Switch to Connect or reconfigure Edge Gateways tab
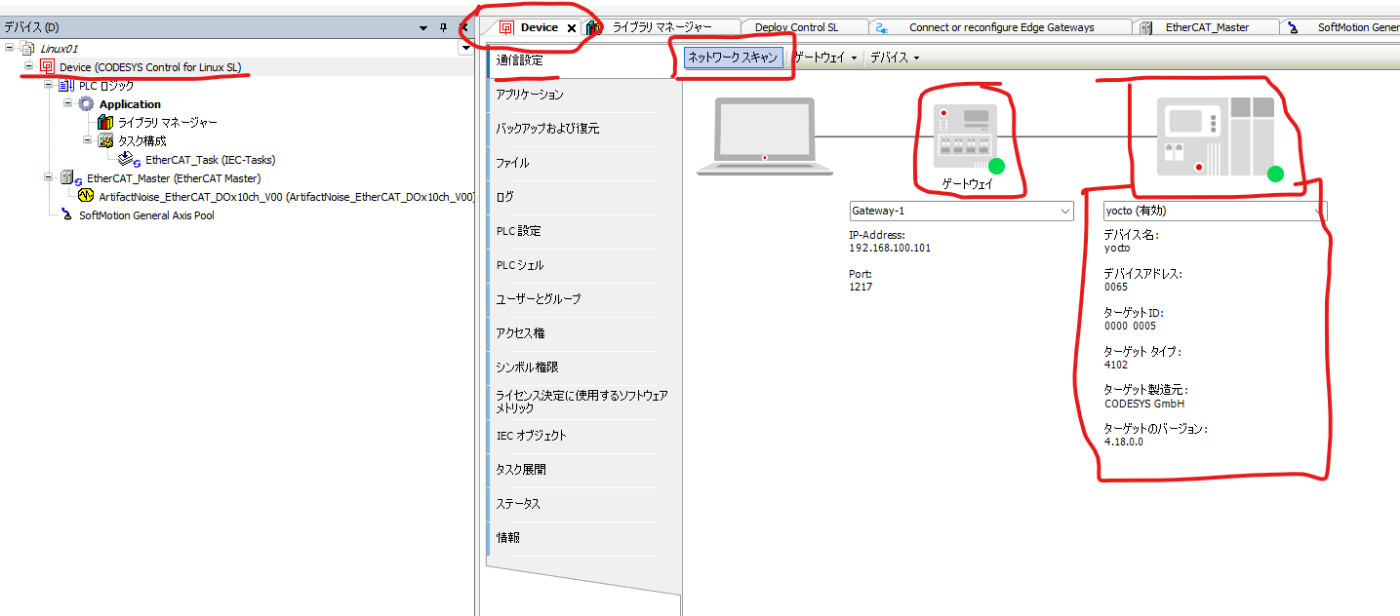Image resolution: width=1400 pixels, height=616 pixels. [x=1001, y=27]
